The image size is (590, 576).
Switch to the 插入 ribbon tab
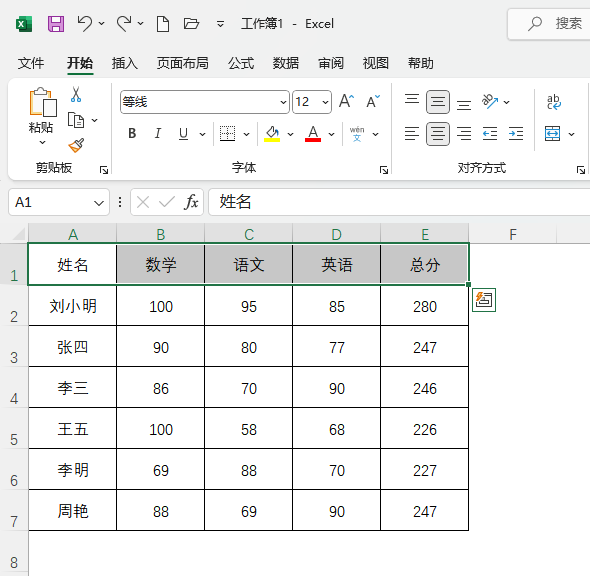pos(125,63)
